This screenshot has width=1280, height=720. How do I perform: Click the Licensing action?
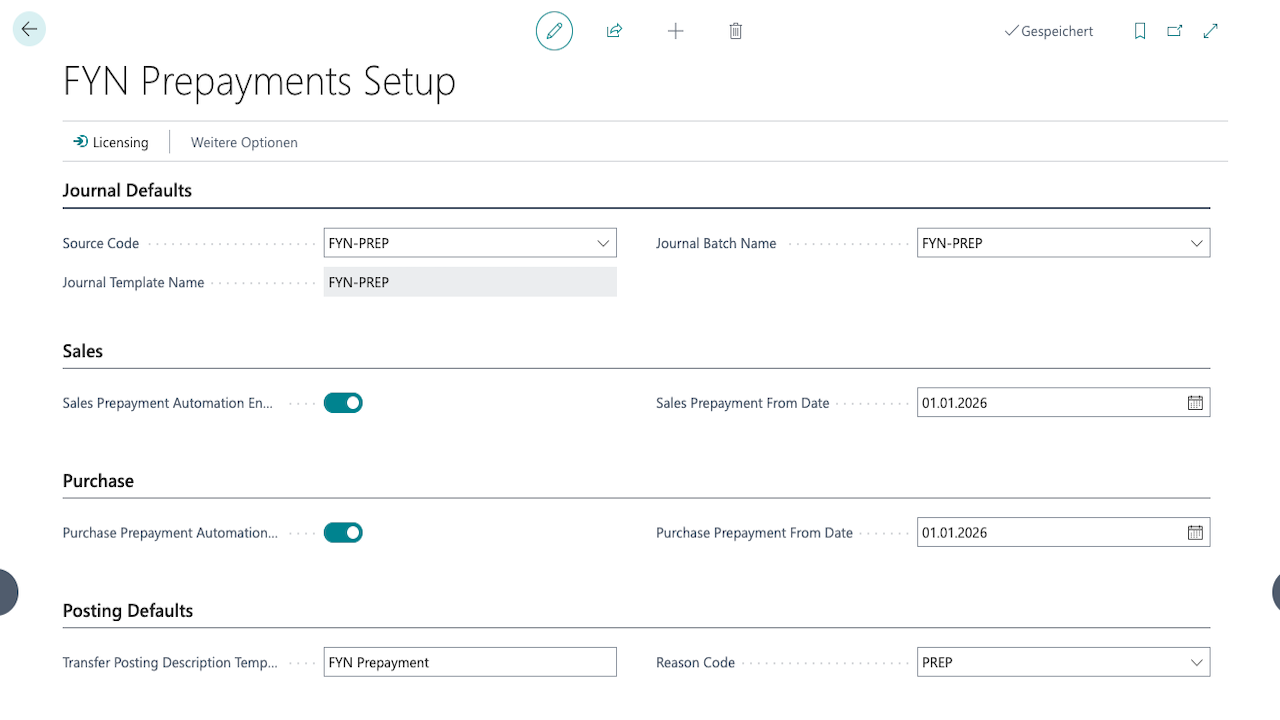[111, 142]
